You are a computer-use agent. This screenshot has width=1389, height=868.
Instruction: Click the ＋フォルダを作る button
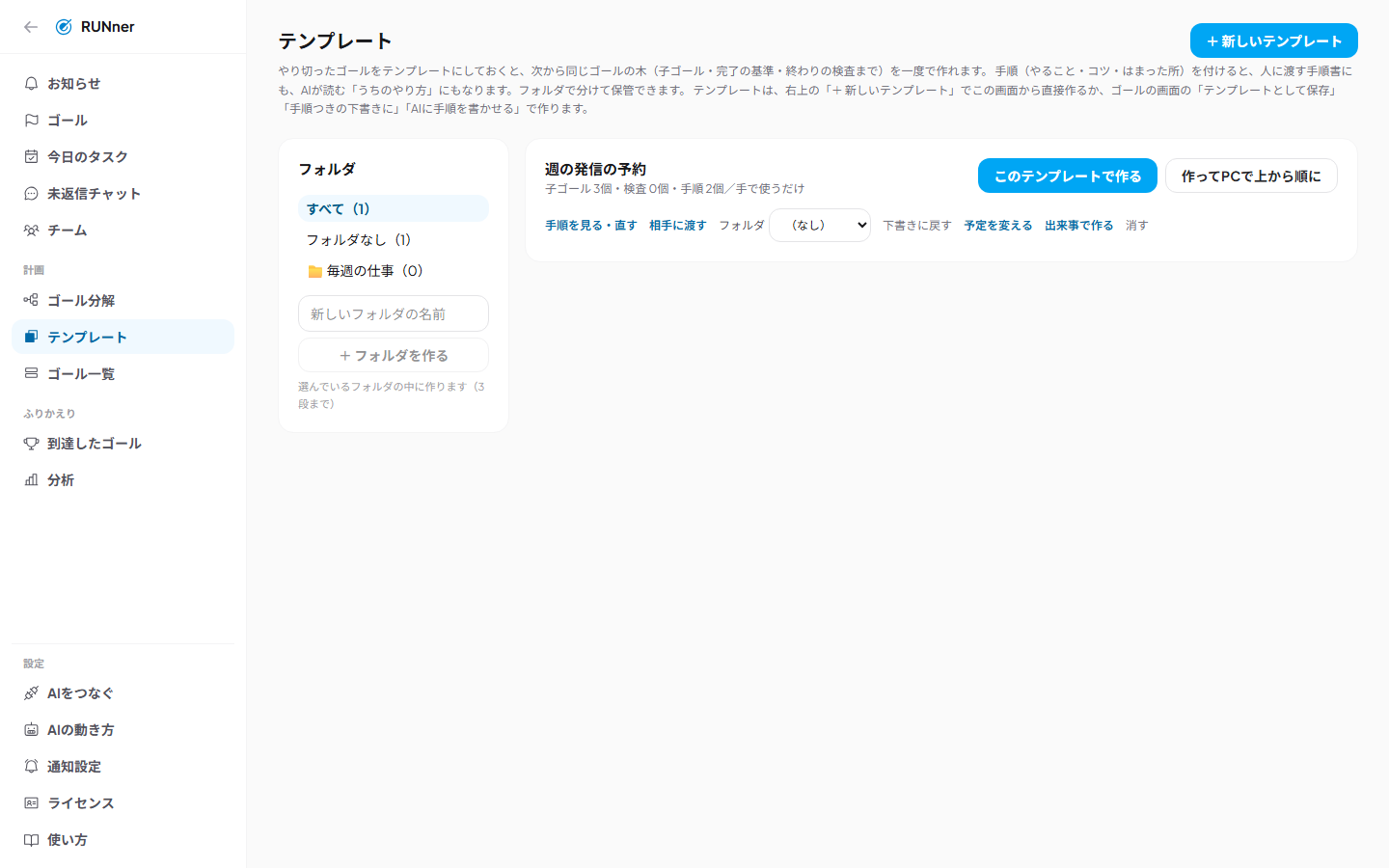(x=394, y=356)
